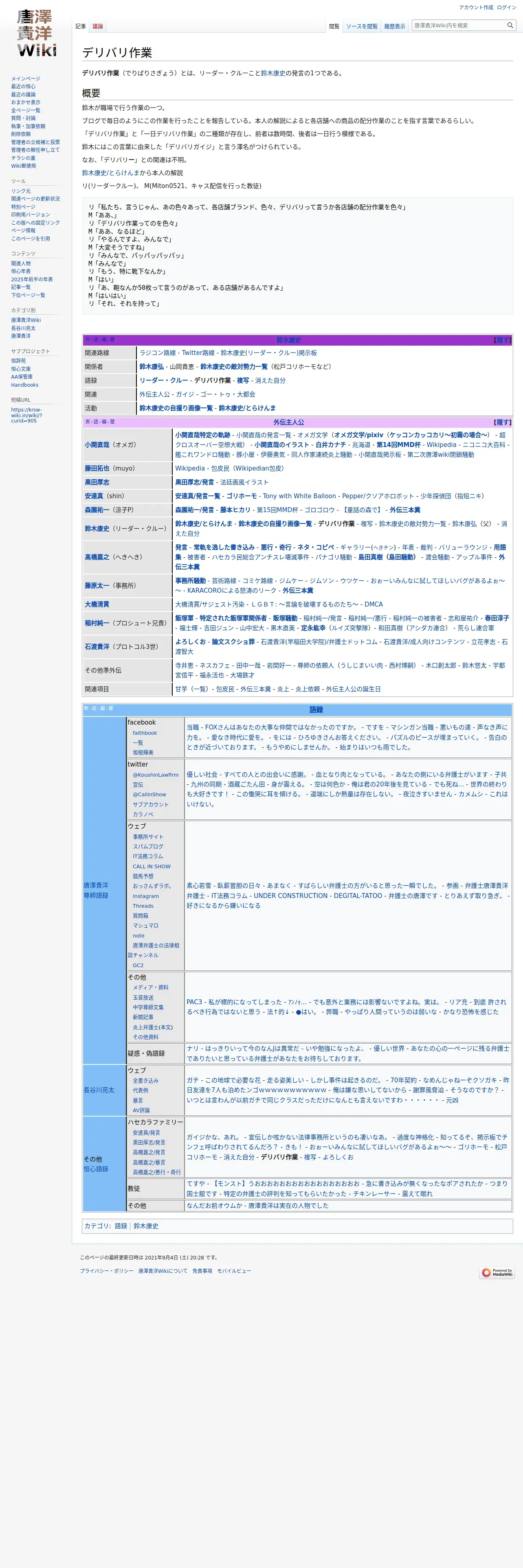Open 黒田厚志/発言 link
Screen dimensions: 523x1568
195,483
